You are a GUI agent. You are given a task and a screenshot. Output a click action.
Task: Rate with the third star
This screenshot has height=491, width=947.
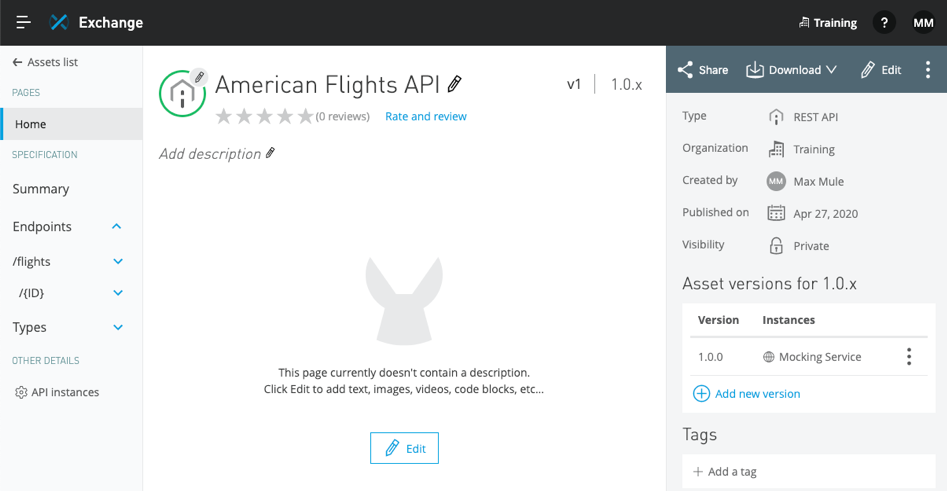point(265,116)
